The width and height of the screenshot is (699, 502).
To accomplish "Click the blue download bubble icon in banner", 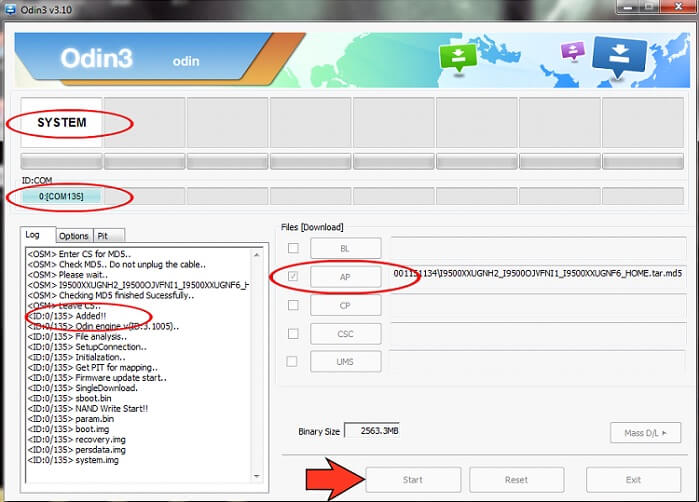I will click(x=619, y=56).
